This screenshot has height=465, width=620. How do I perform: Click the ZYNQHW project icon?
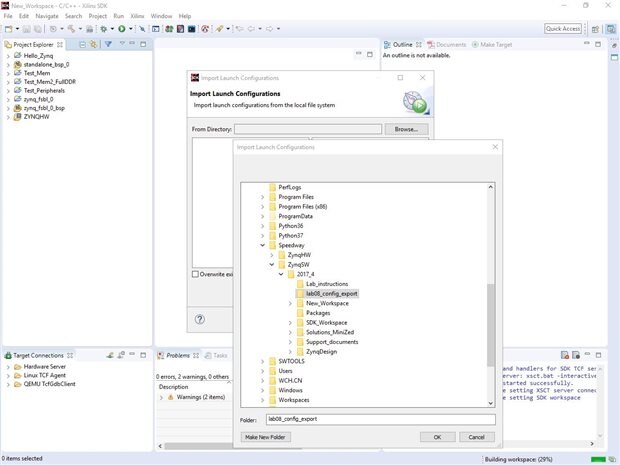point(17,116)
